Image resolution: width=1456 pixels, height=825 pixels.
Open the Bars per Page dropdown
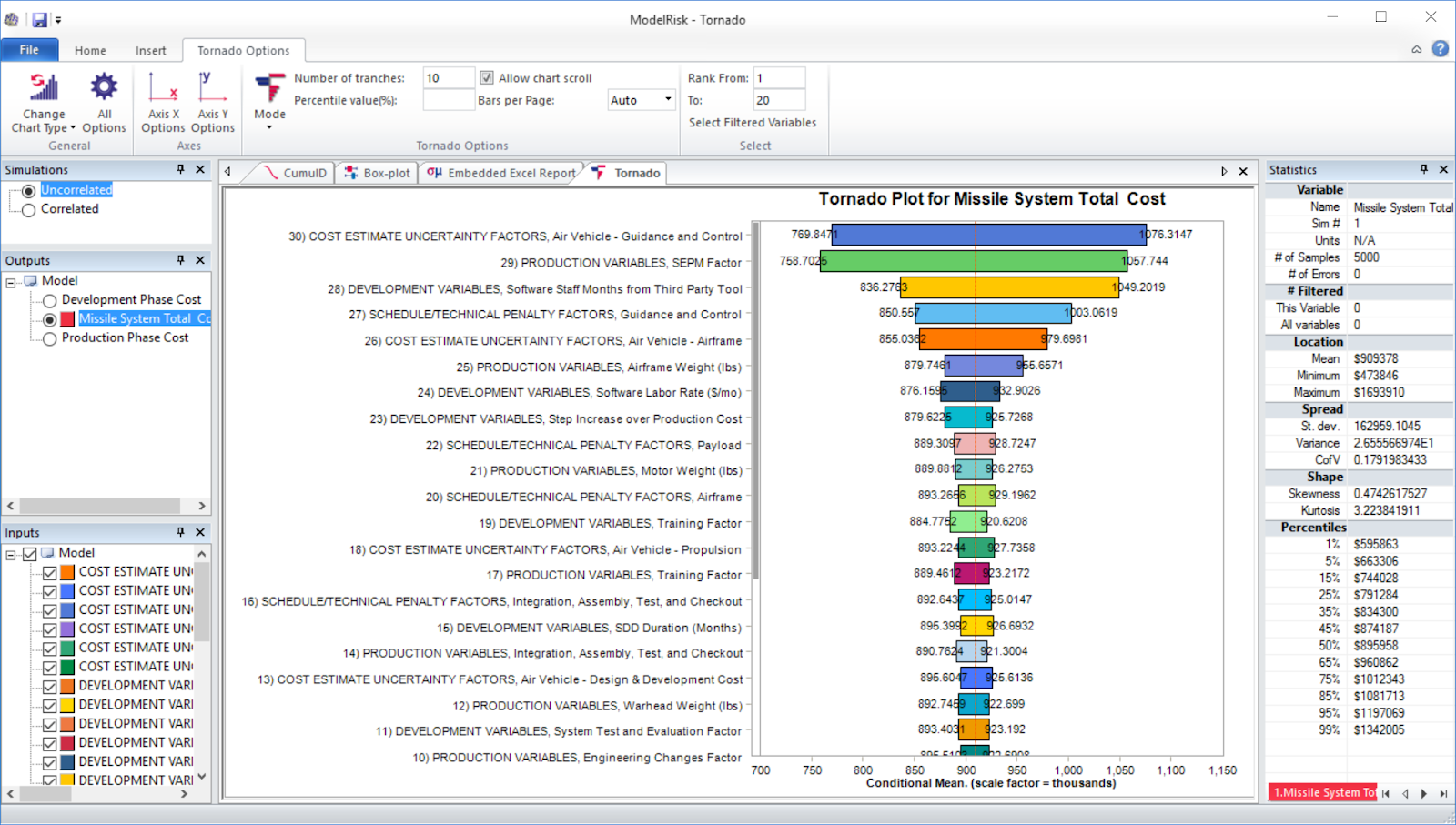667,99
